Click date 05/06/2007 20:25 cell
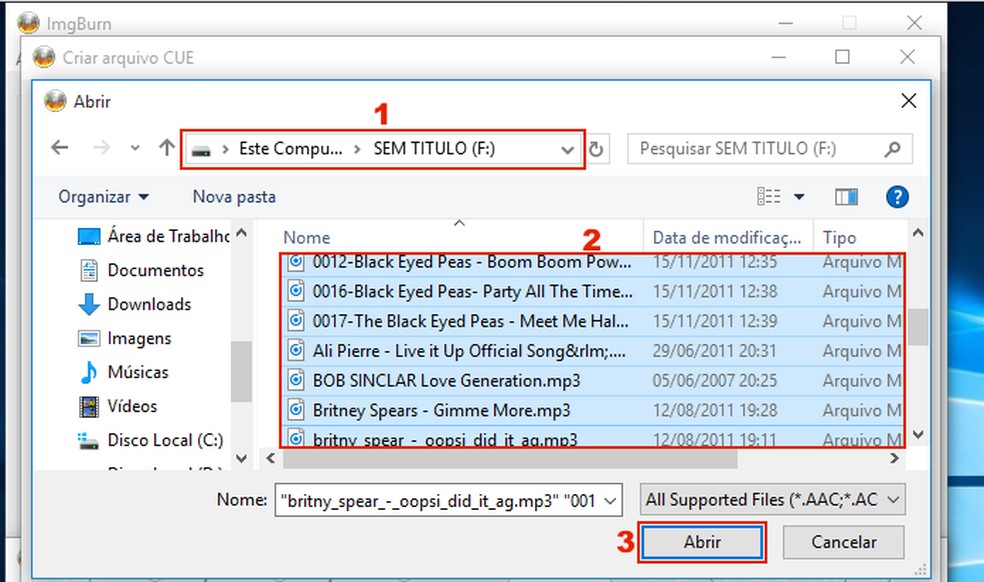 coord(715,380)
